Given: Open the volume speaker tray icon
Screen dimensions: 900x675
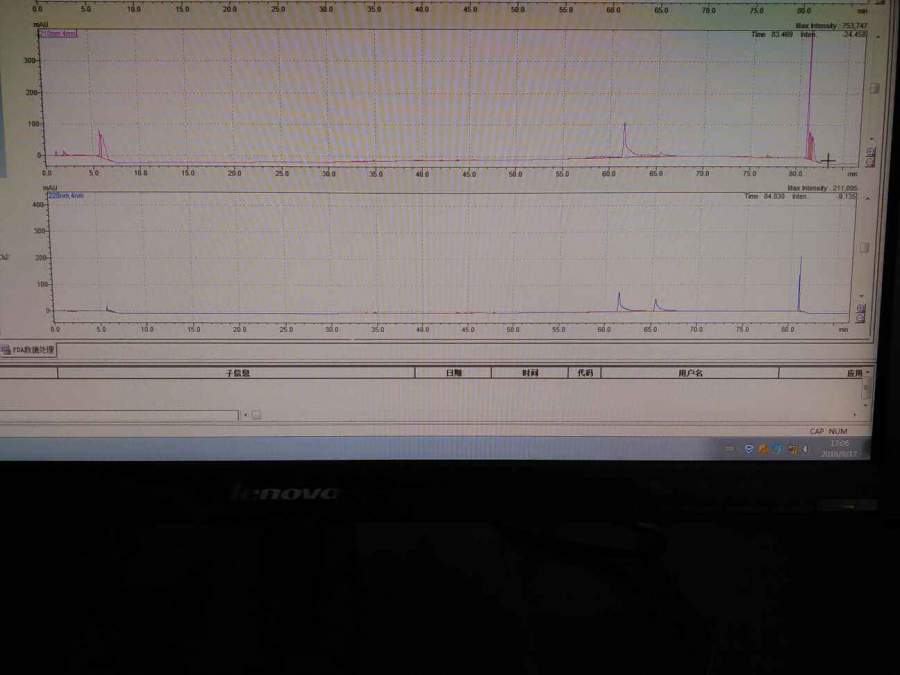Looking at the screenshot, I should (805, 450).
